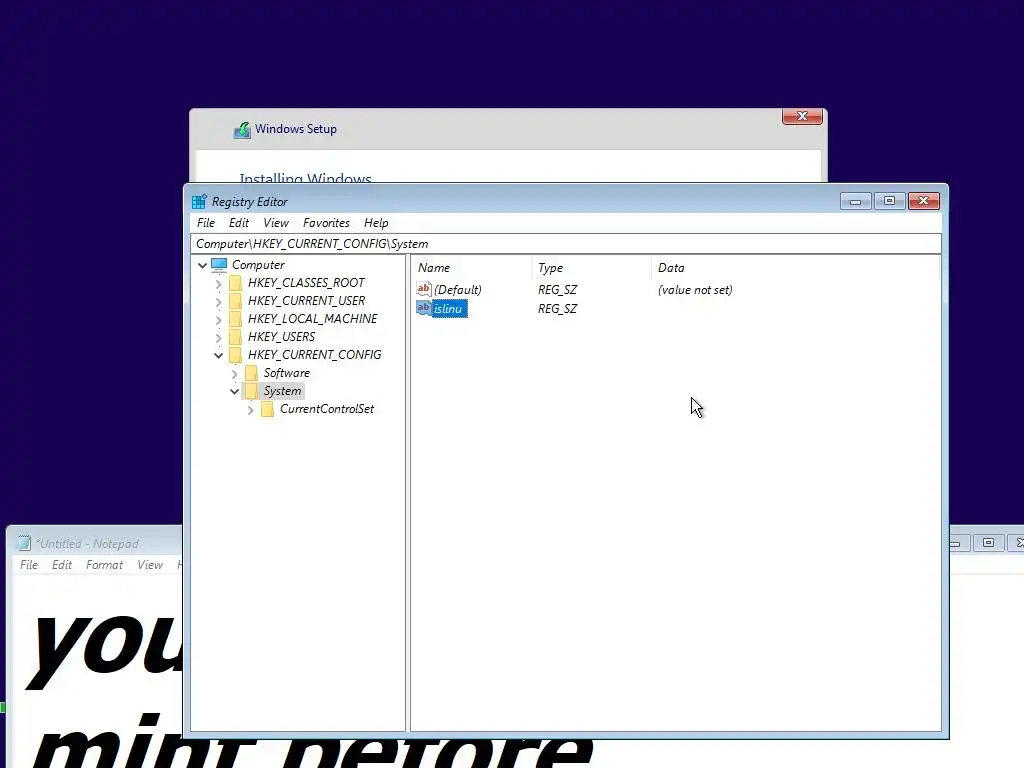This screenshot has width=1024, height=768.
Task: Click the HKEY_LOCAL_MACHINE folder icon
Action: click(235, 319)
